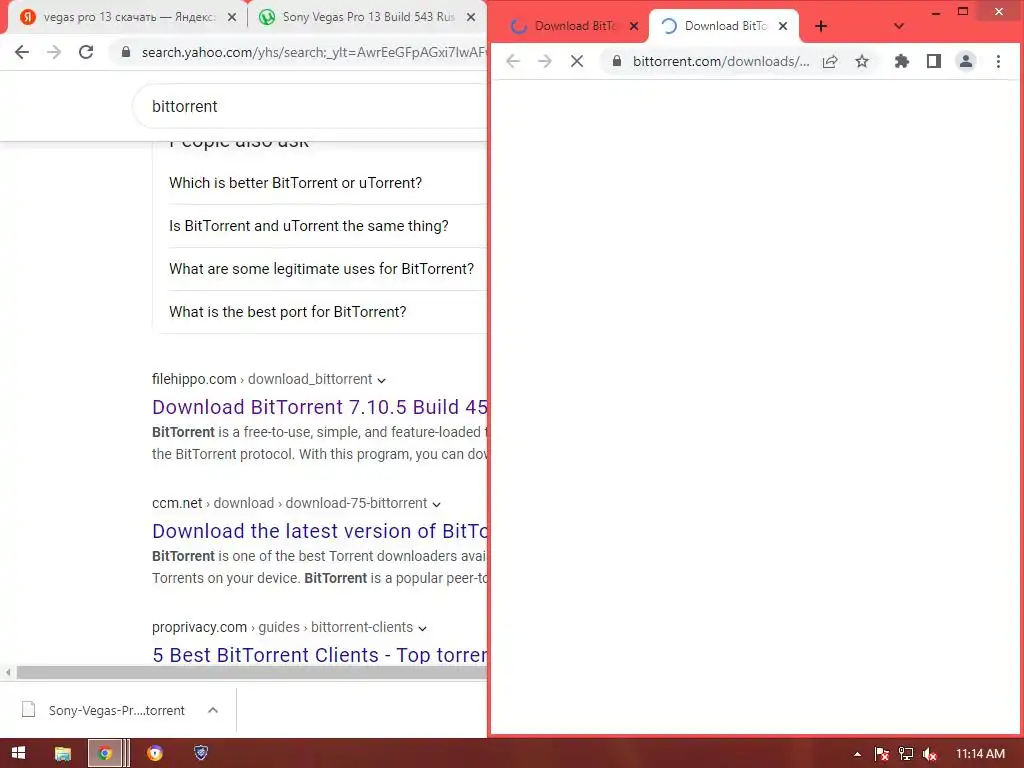Viewport: 1024px width, 768px height.
Task: Open a new tab with the plus button
Action: [x=821, y=26]
